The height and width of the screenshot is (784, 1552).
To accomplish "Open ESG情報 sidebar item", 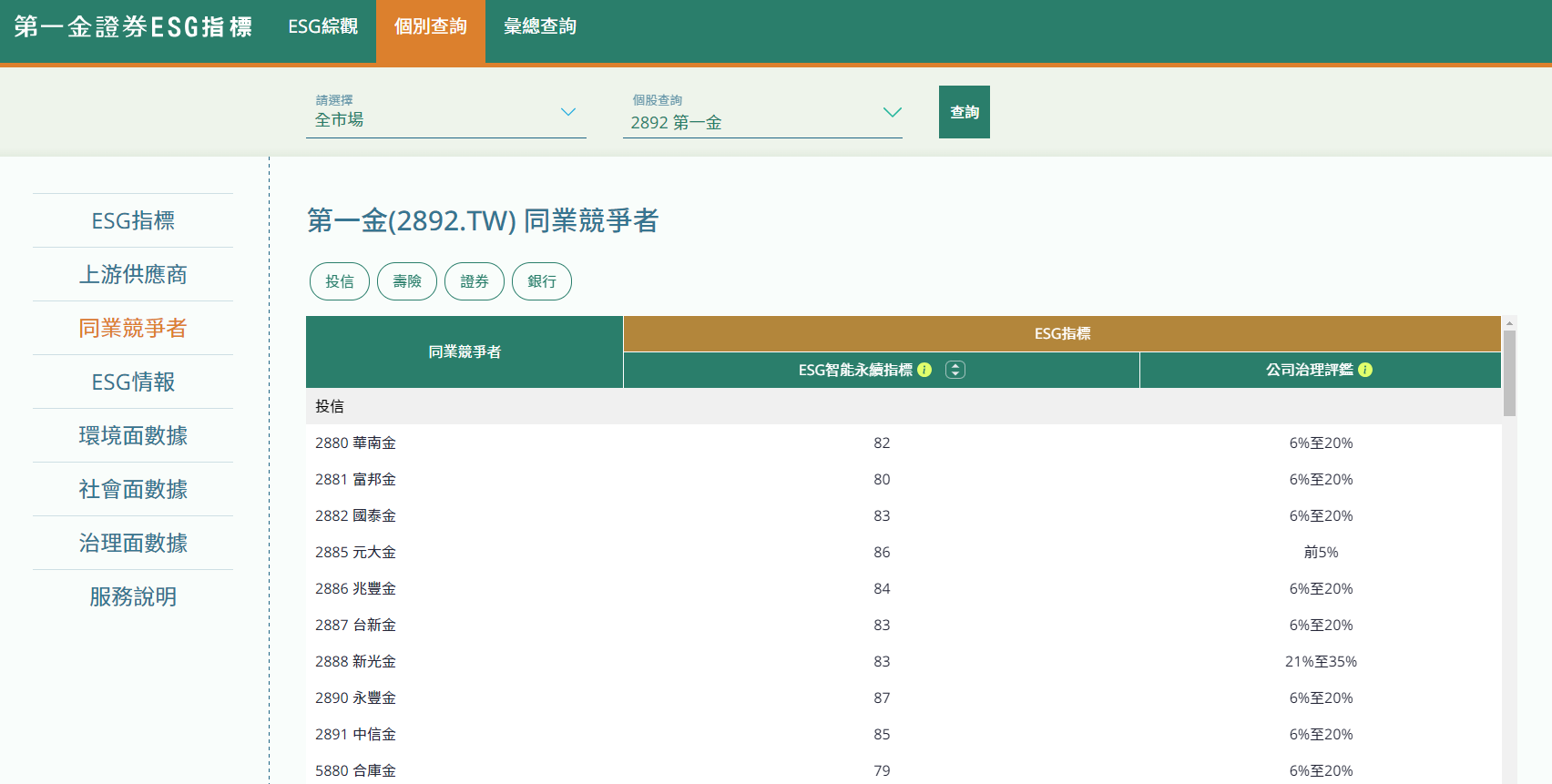I will pyautogui.click(x=133, y=382).
